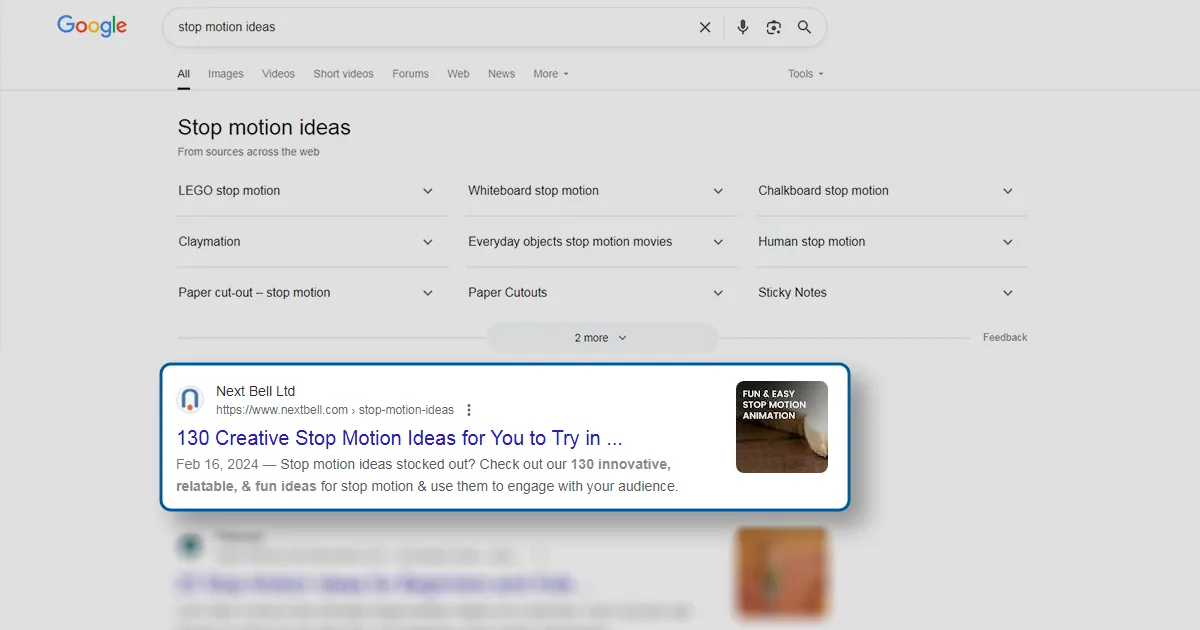
Task: Click the Next Bell Ltd favicon
Action: pos(190,400)
